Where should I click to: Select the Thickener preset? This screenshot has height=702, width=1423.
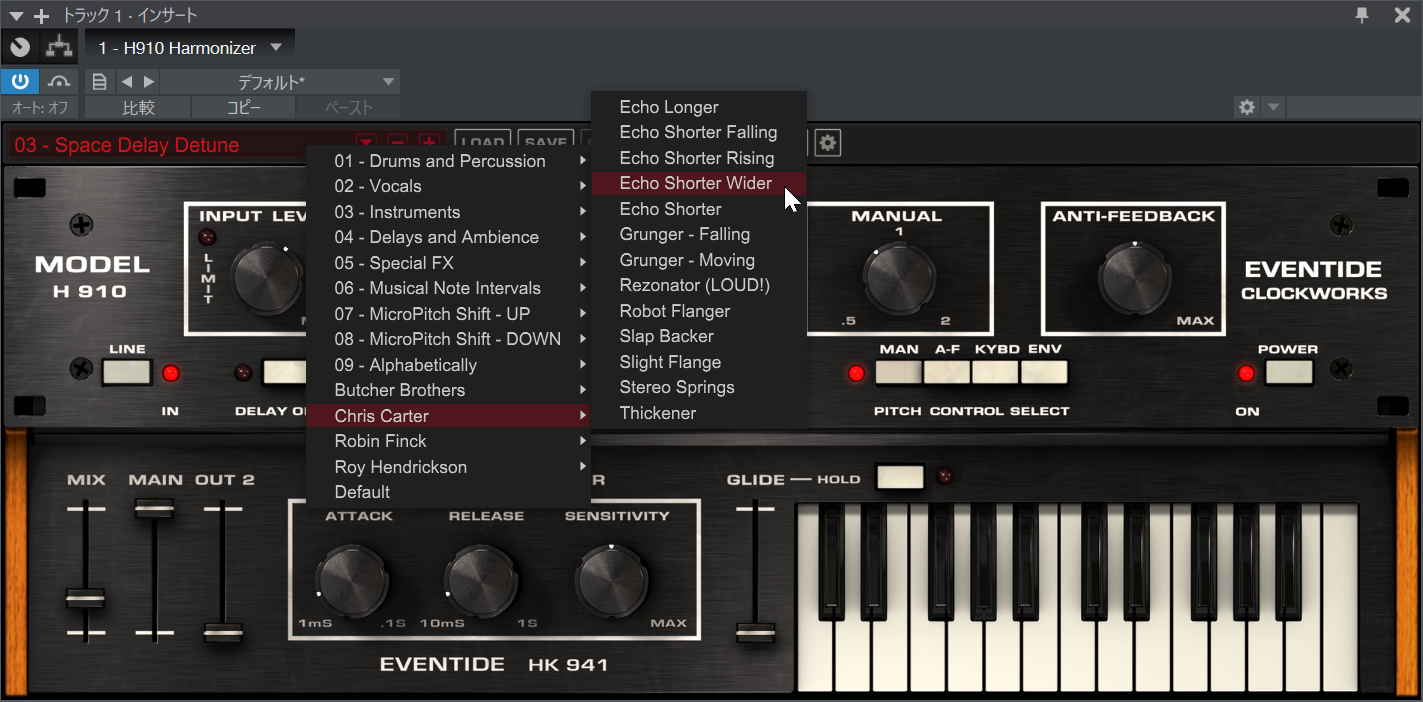[x=699, y=413]
